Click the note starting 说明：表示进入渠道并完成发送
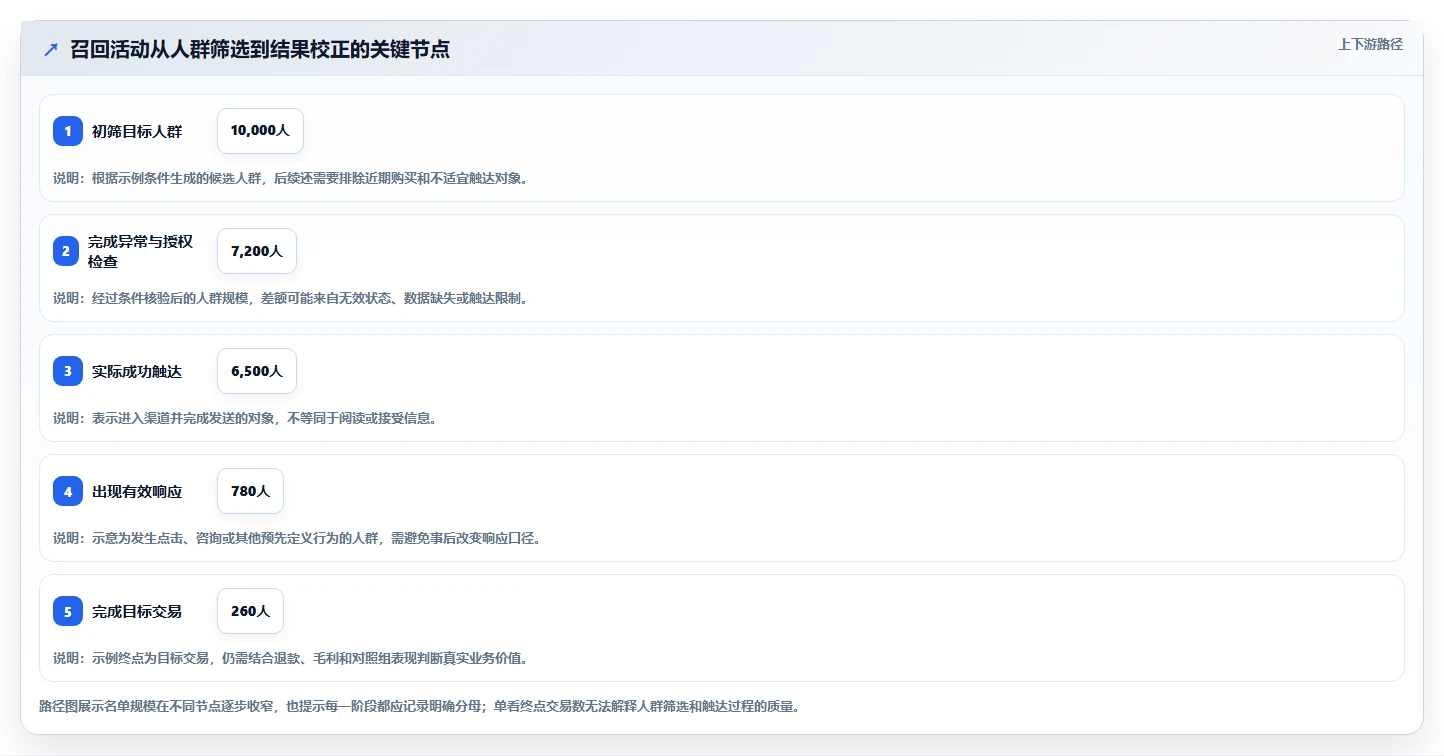Image resolution: width=1444 pixels, height=756 pixels. pyautogui.click(x=245, y=418)
